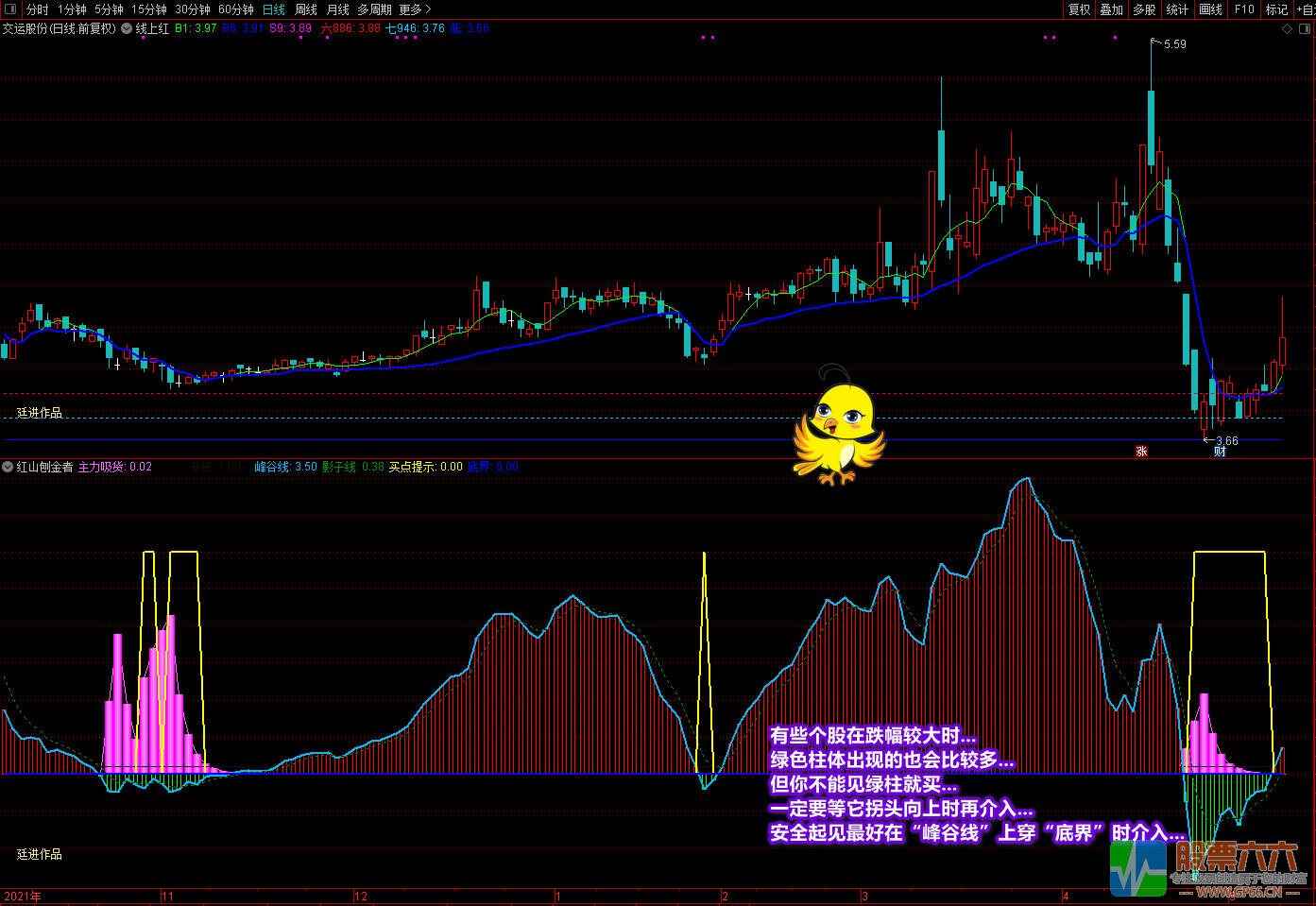Click the red 涨 marker icon
The height and width of the screenshot is (906, 1316).
pos(1141,452)
